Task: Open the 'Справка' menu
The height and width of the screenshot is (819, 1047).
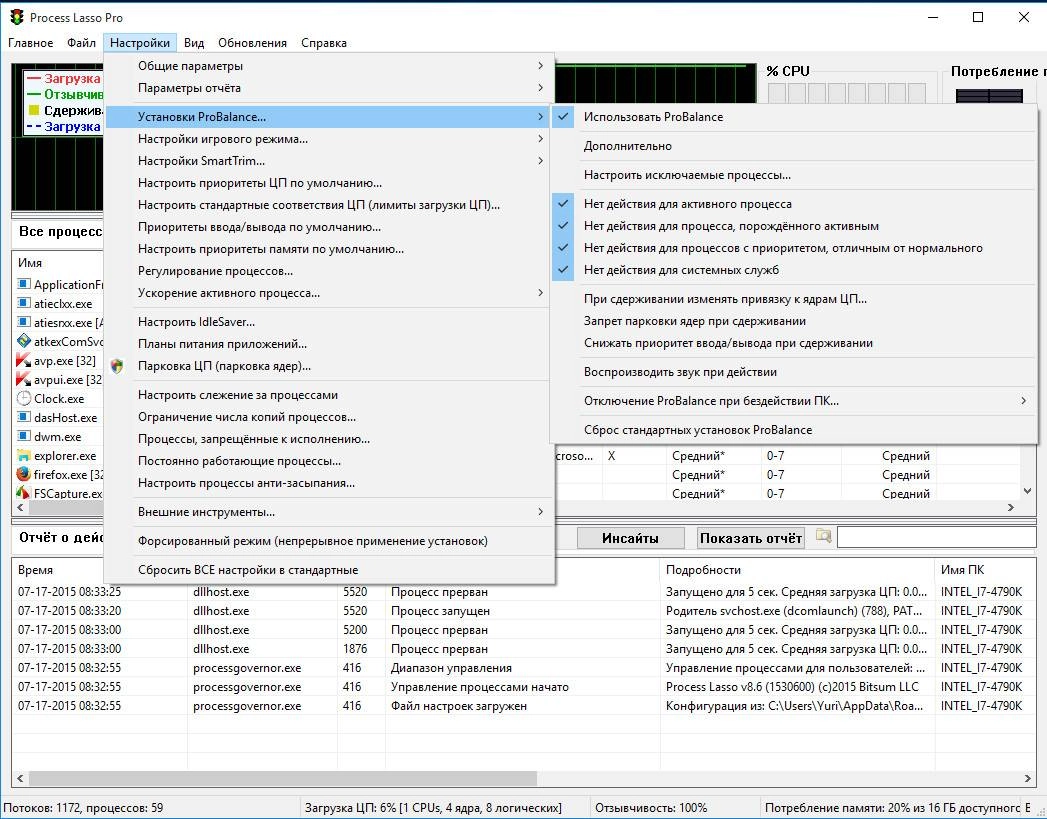Action: pyautogui.click(x=324, y=43)
